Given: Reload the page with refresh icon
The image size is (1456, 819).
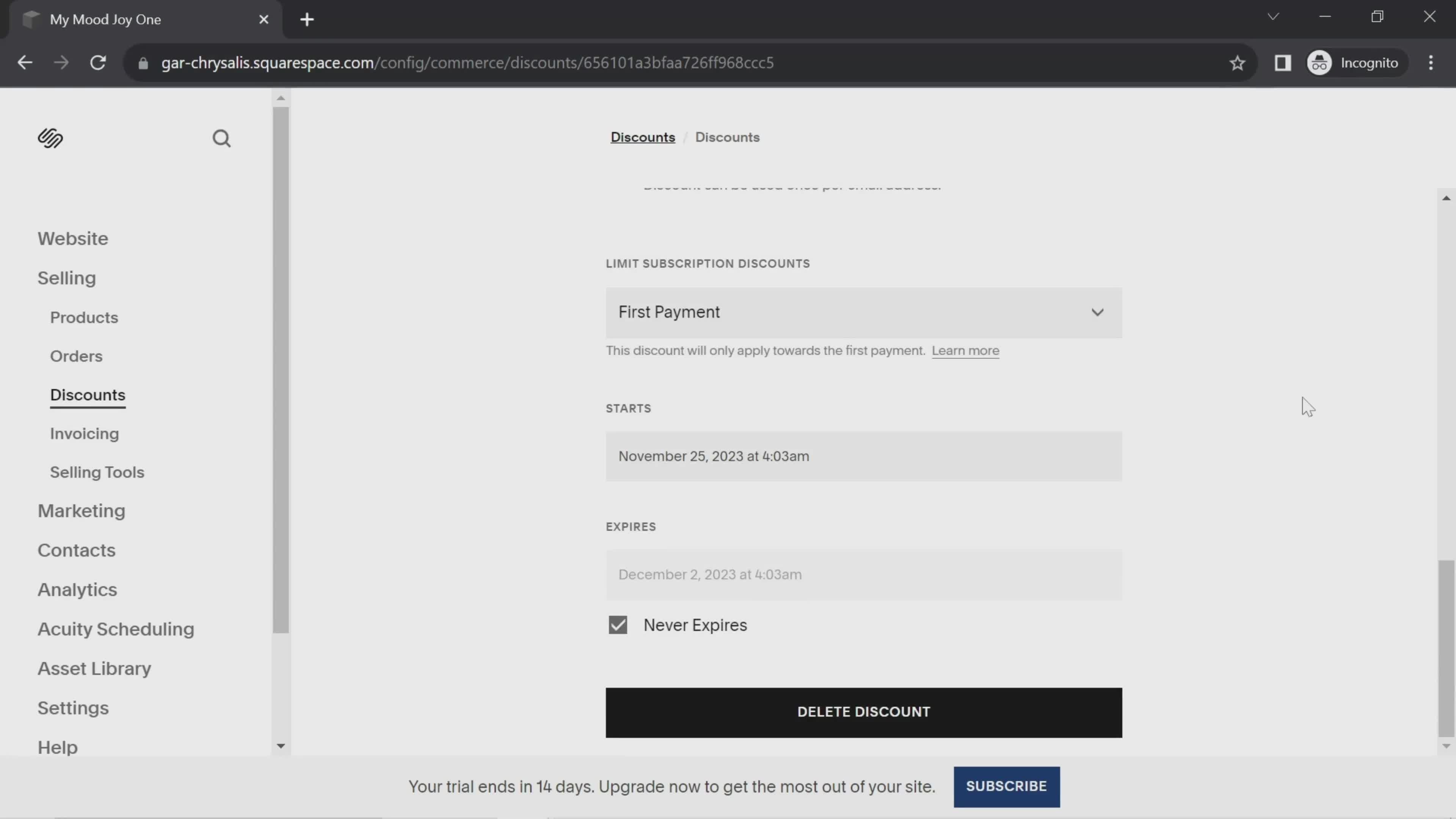Looking at the screenshot, I should (x=98, y=63).
